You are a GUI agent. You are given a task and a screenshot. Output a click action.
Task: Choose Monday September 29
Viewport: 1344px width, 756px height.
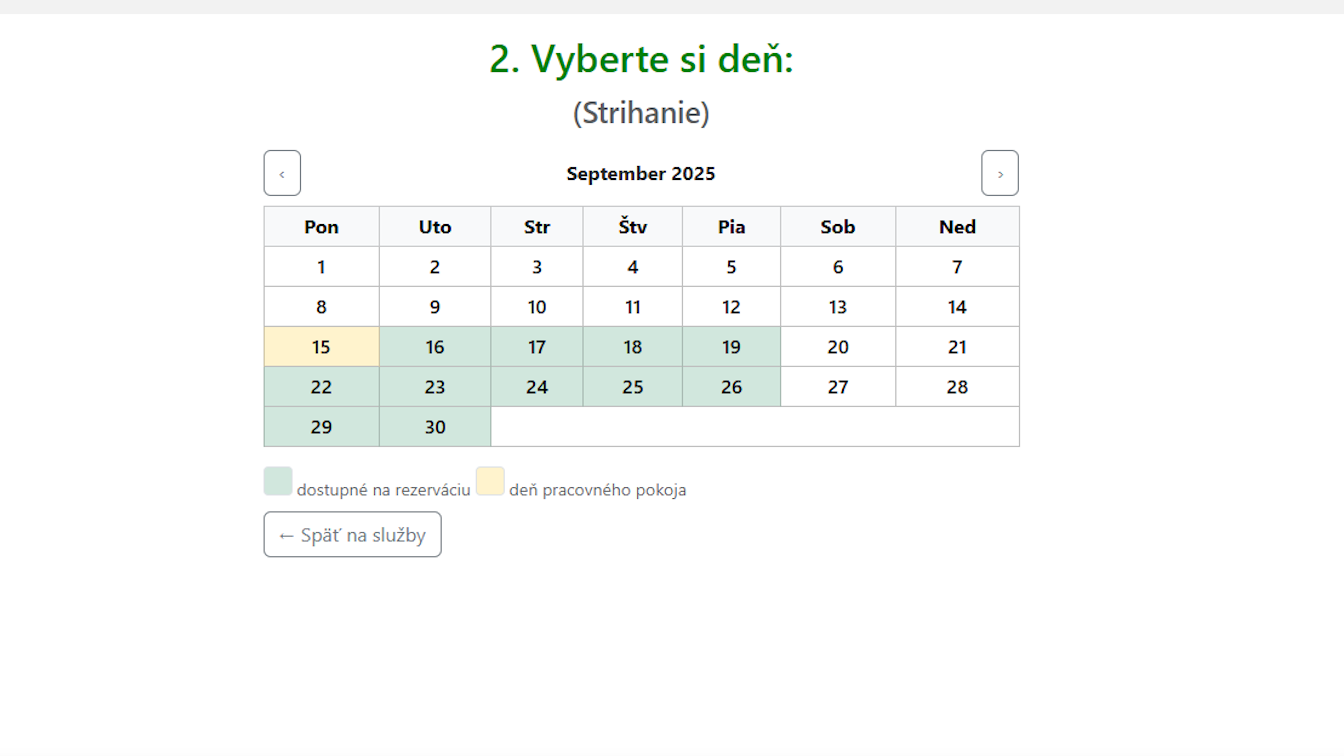[x=321, y=427]
